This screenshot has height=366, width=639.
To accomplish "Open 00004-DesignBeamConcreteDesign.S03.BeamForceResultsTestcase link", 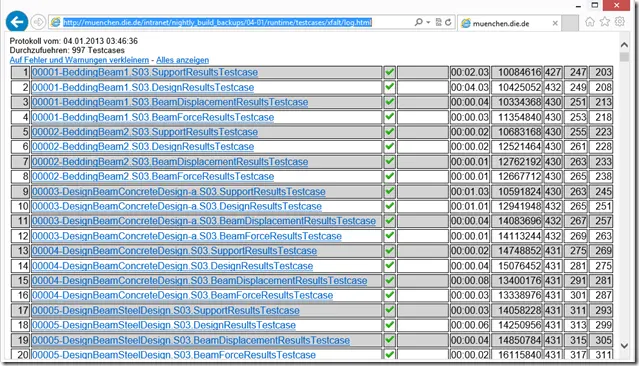I will point(182,295).
